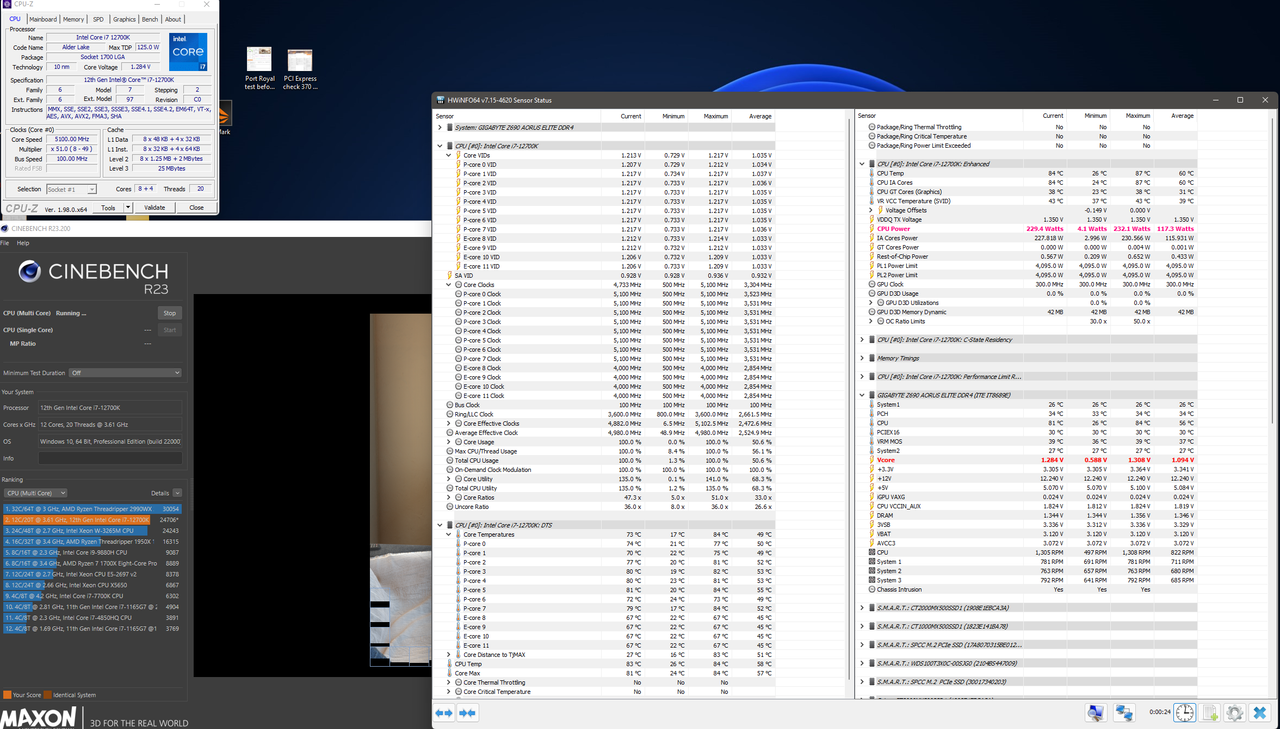1280x729 pixels.
Task: Click HWiNFO collapse sensors columns arrows icon
Action: pos(467,712)
